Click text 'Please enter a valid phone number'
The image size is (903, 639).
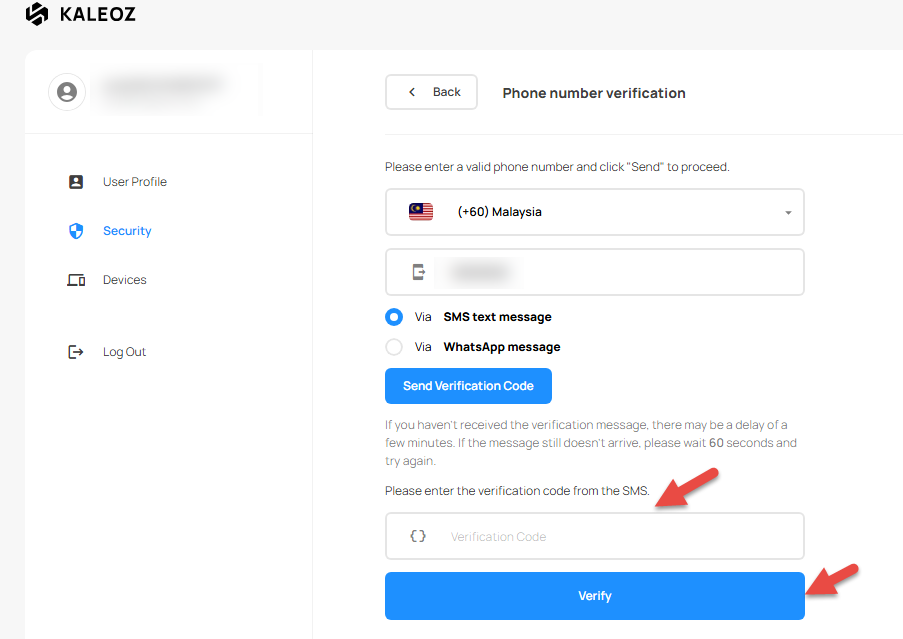[x=479, y=167]
